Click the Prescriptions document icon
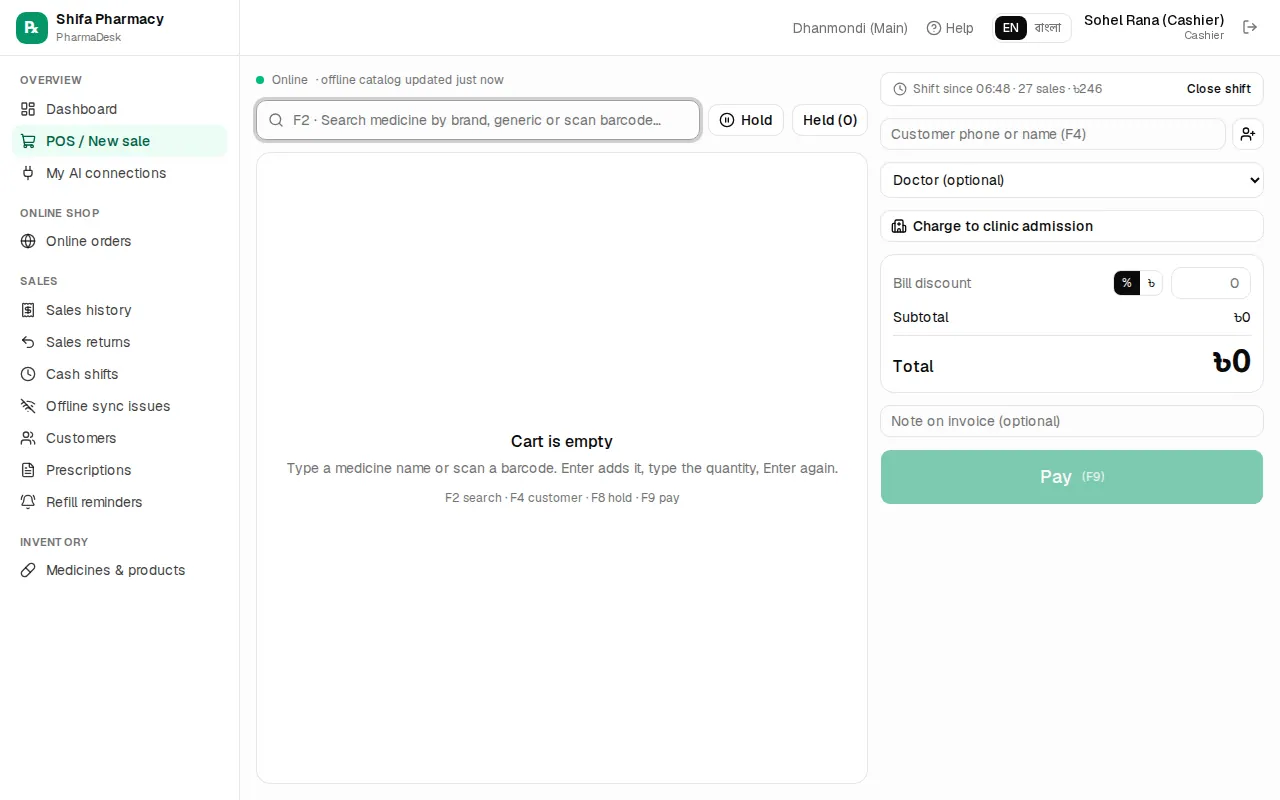Viewport: 1280px width, 800px height. [x=28, y=470]
